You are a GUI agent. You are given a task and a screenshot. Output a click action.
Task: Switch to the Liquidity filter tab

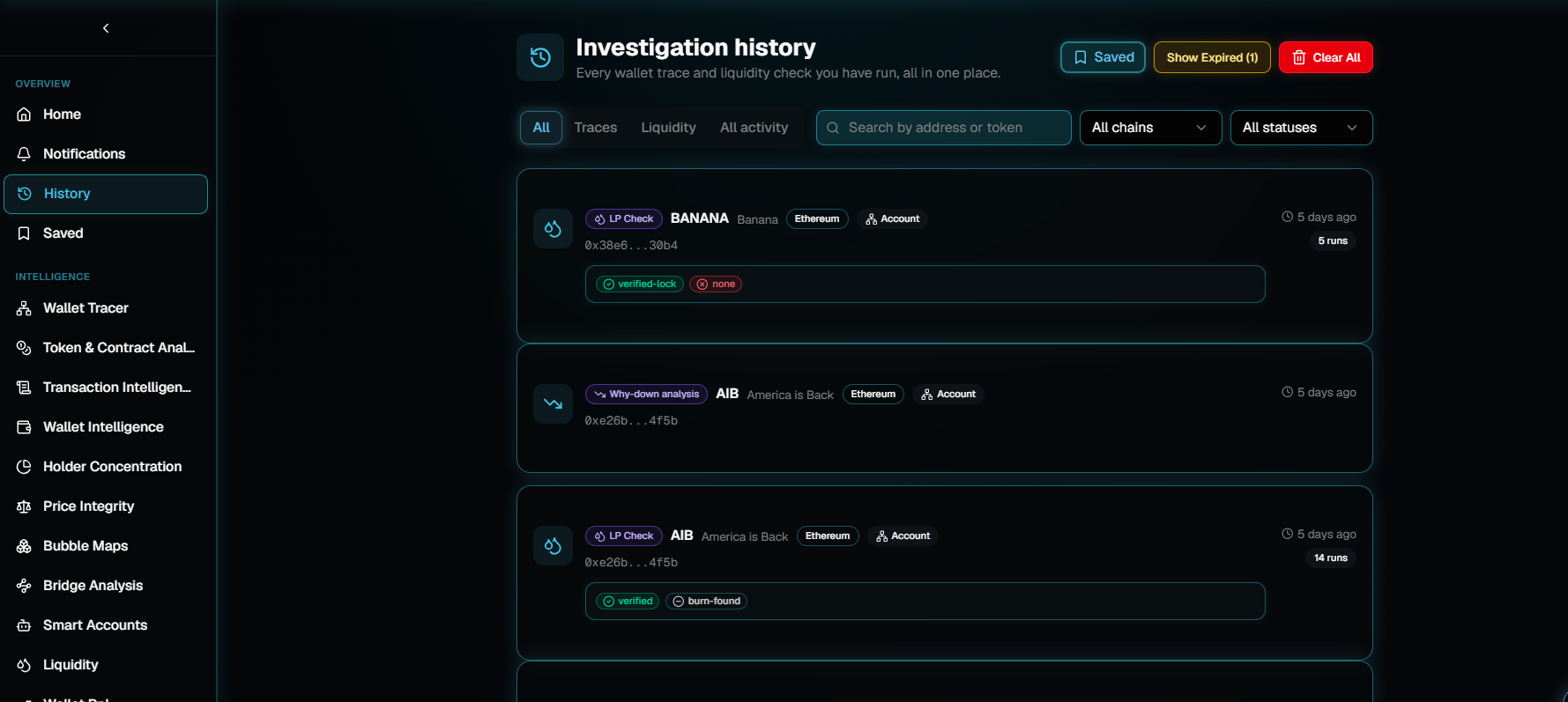tap(668, 128)
